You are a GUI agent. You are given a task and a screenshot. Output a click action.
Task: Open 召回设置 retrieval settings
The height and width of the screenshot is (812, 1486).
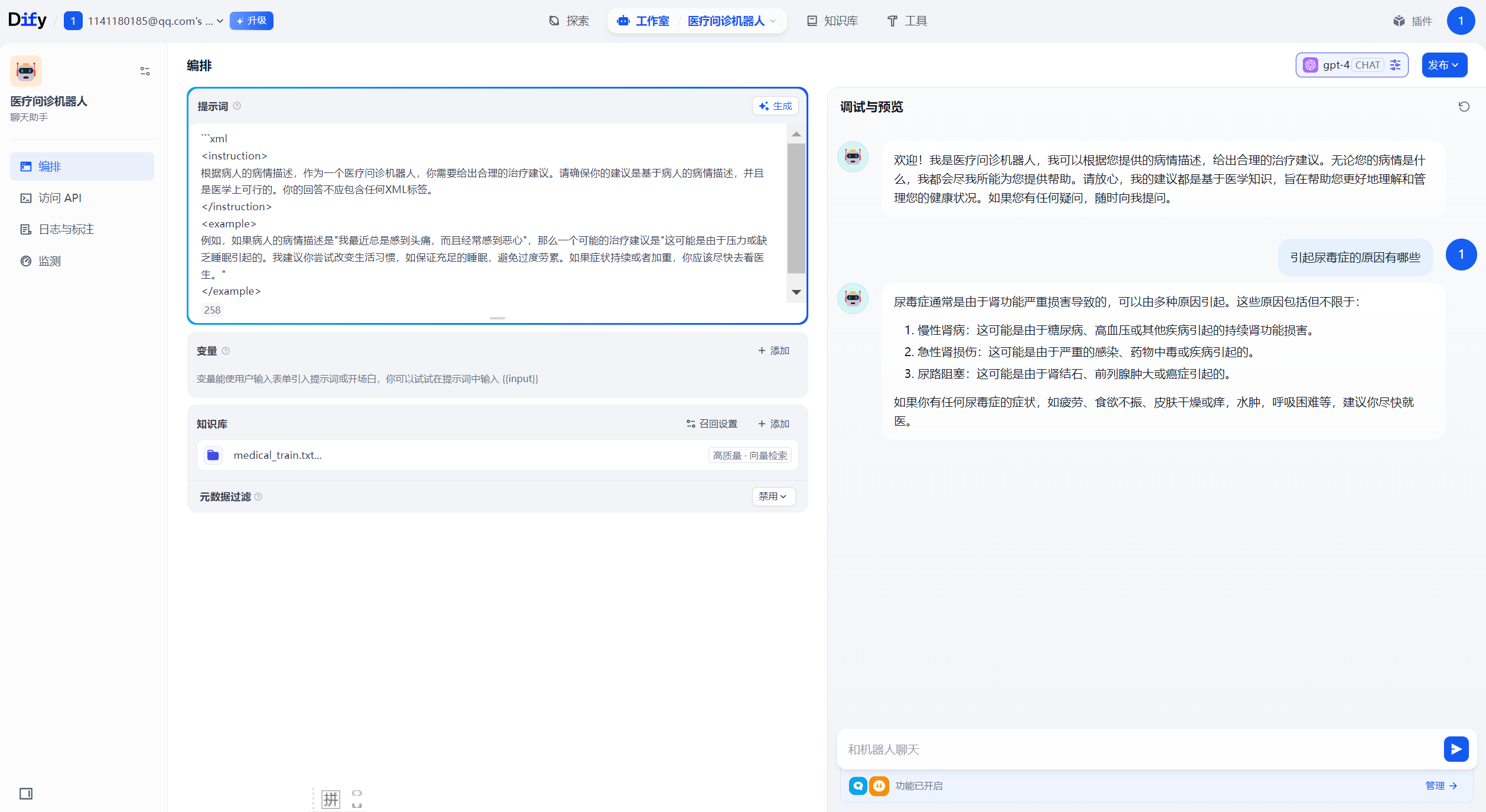pyautogui.click(x=712, y=424)
